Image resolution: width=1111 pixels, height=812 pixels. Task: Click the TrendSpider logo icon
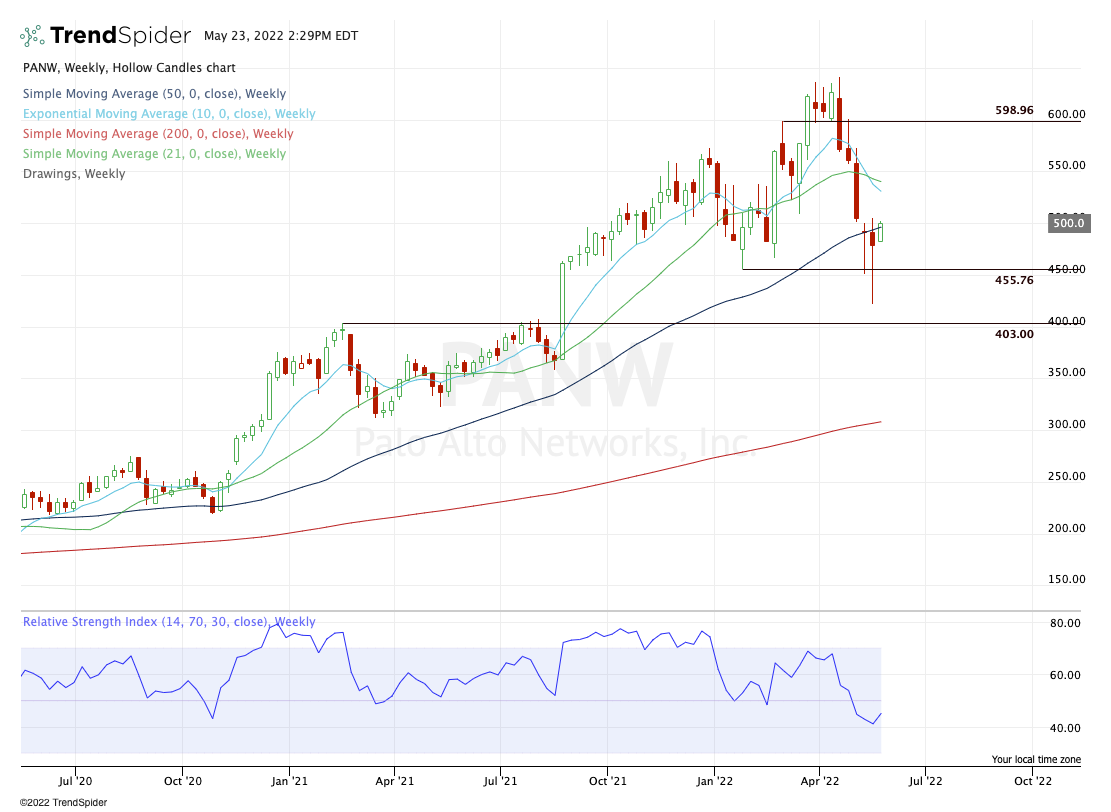tap(32, 36)
